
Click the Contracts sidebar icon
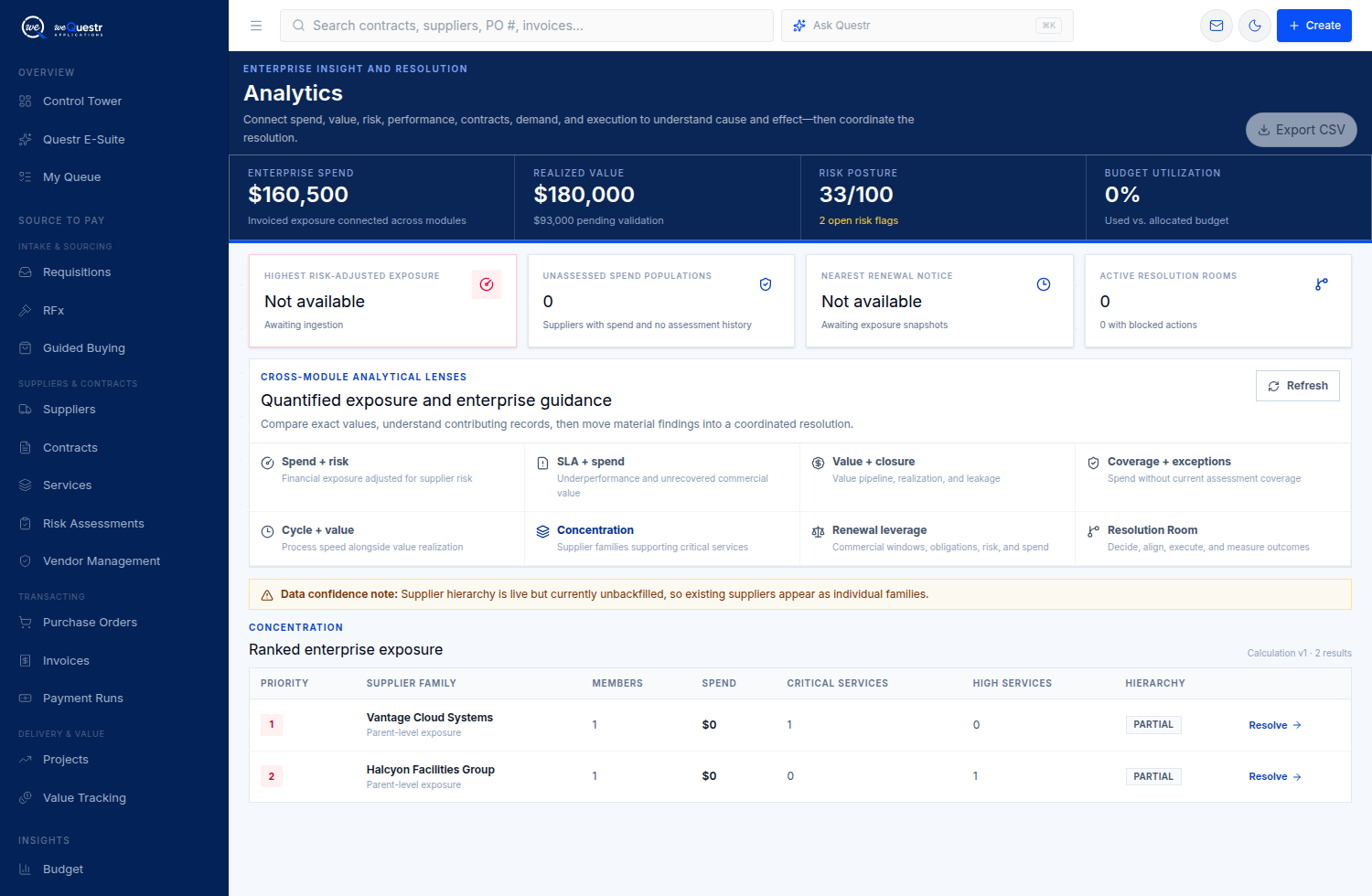click(x=26, y=448)
